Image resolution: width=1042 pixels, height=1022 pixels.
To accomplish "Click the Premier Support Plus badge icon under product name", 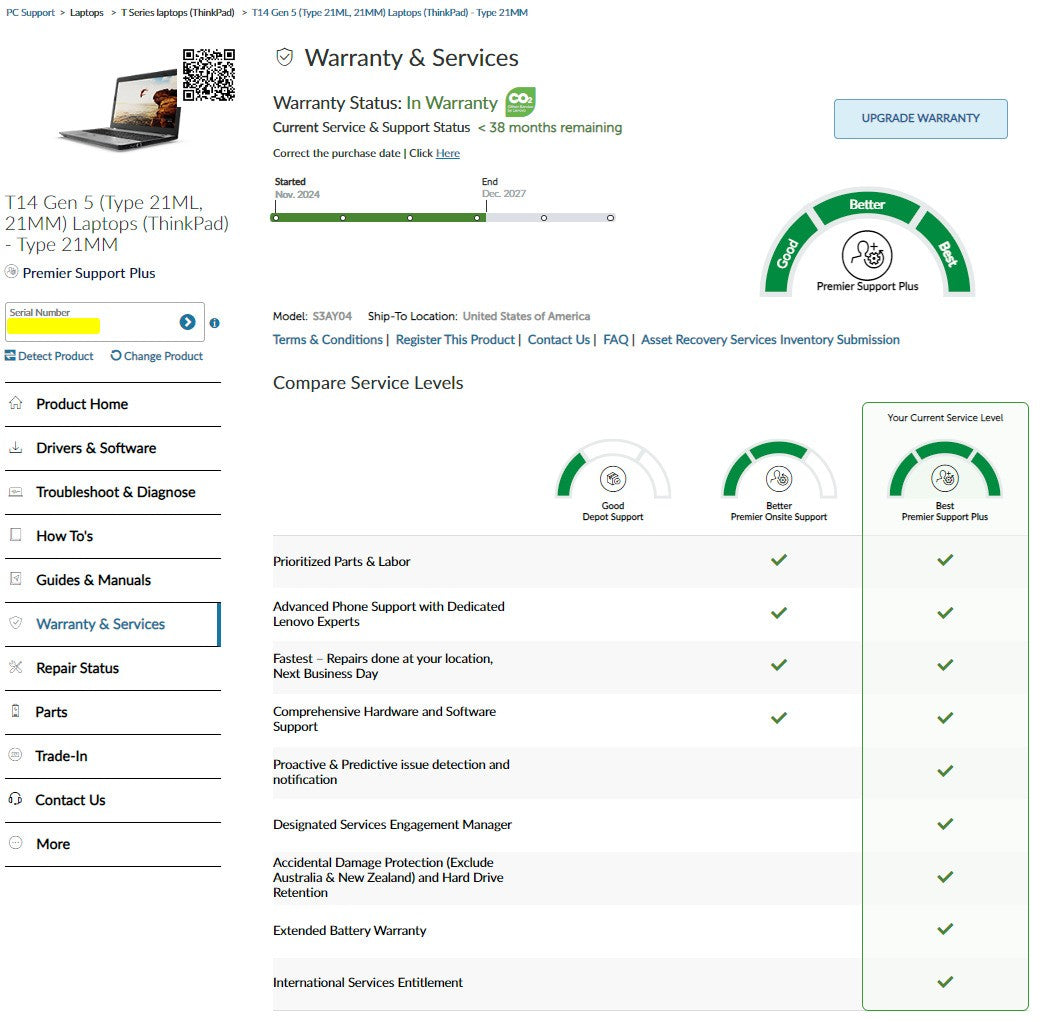I will [11, 272].
